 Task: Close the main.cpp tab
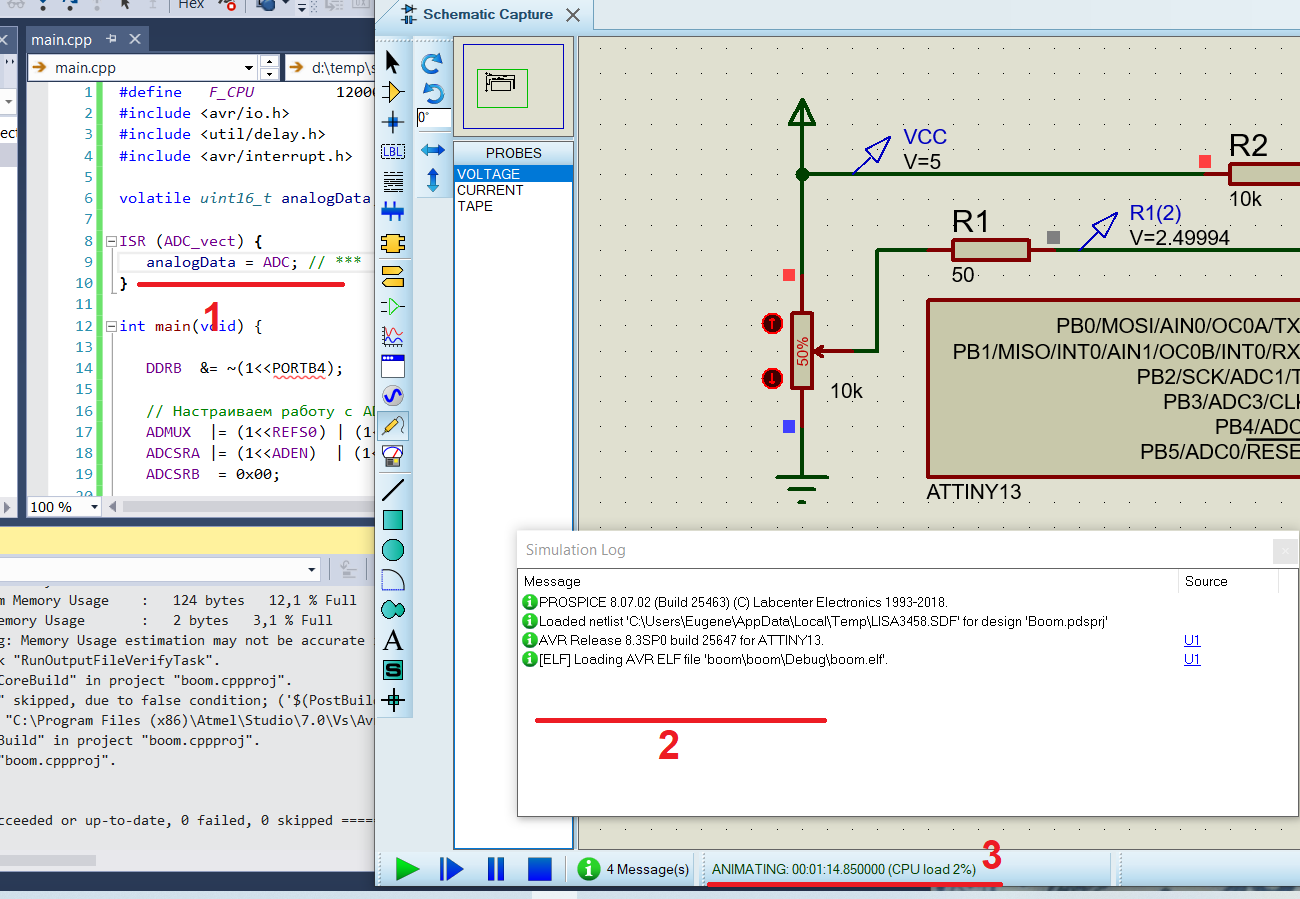(134, 39)
